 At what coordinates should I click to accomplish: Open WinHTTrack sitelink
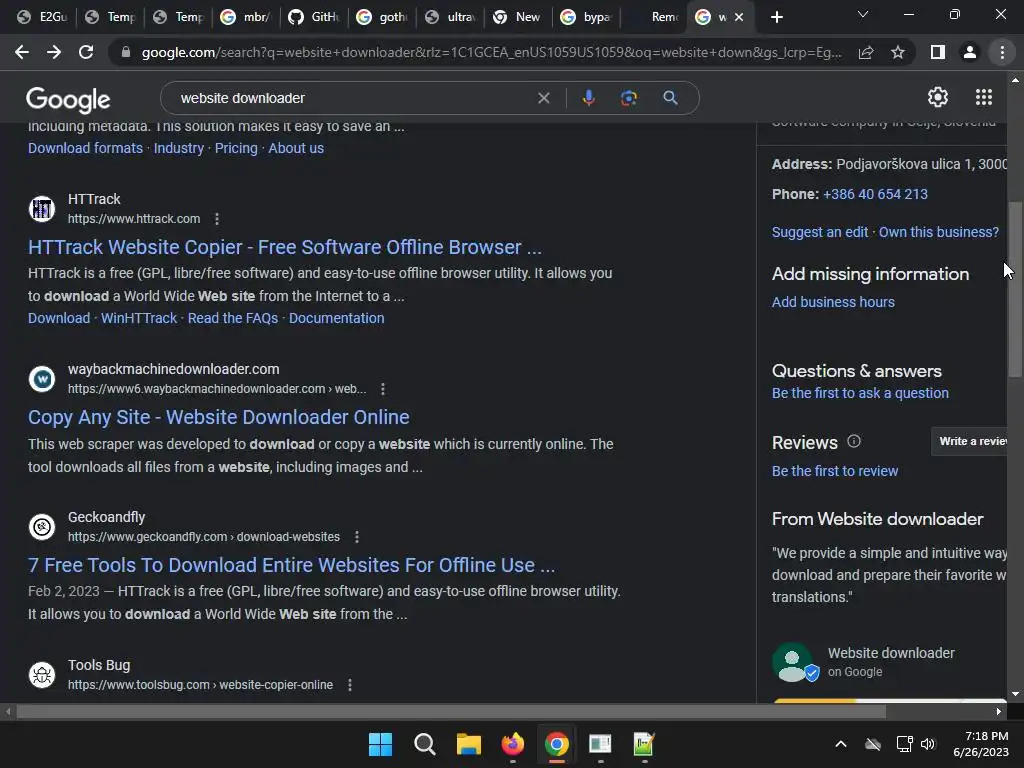coord(138,318)
